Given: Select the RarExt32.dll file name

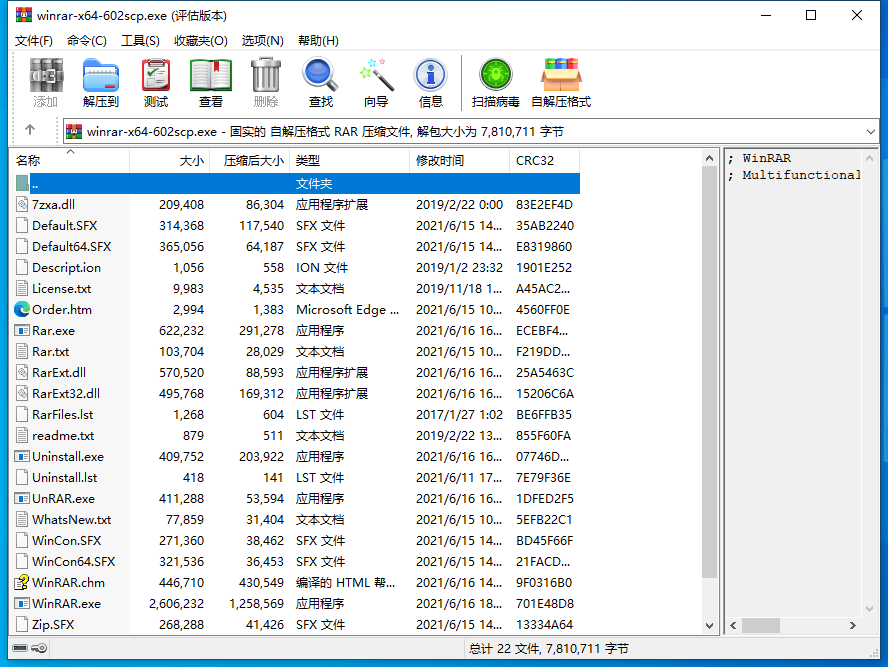Looking at the screenshot, I should [66, 393].
